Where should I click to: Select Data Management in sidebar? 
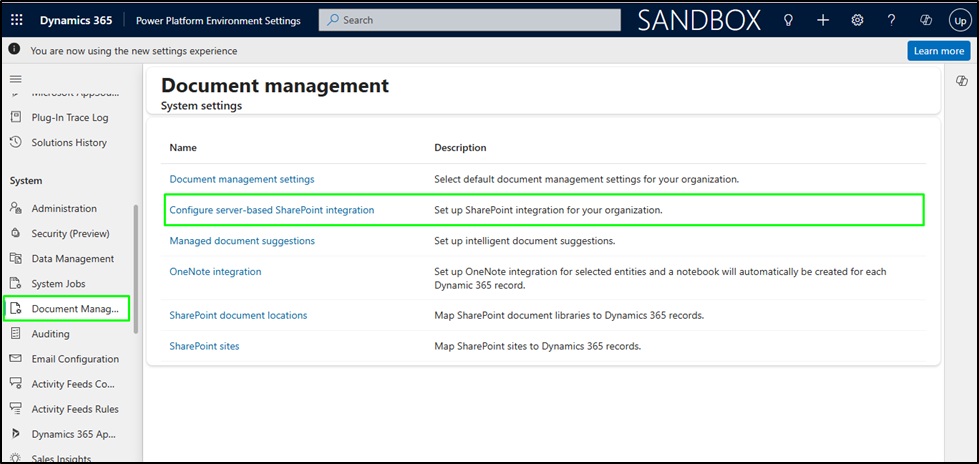[72, 258]
